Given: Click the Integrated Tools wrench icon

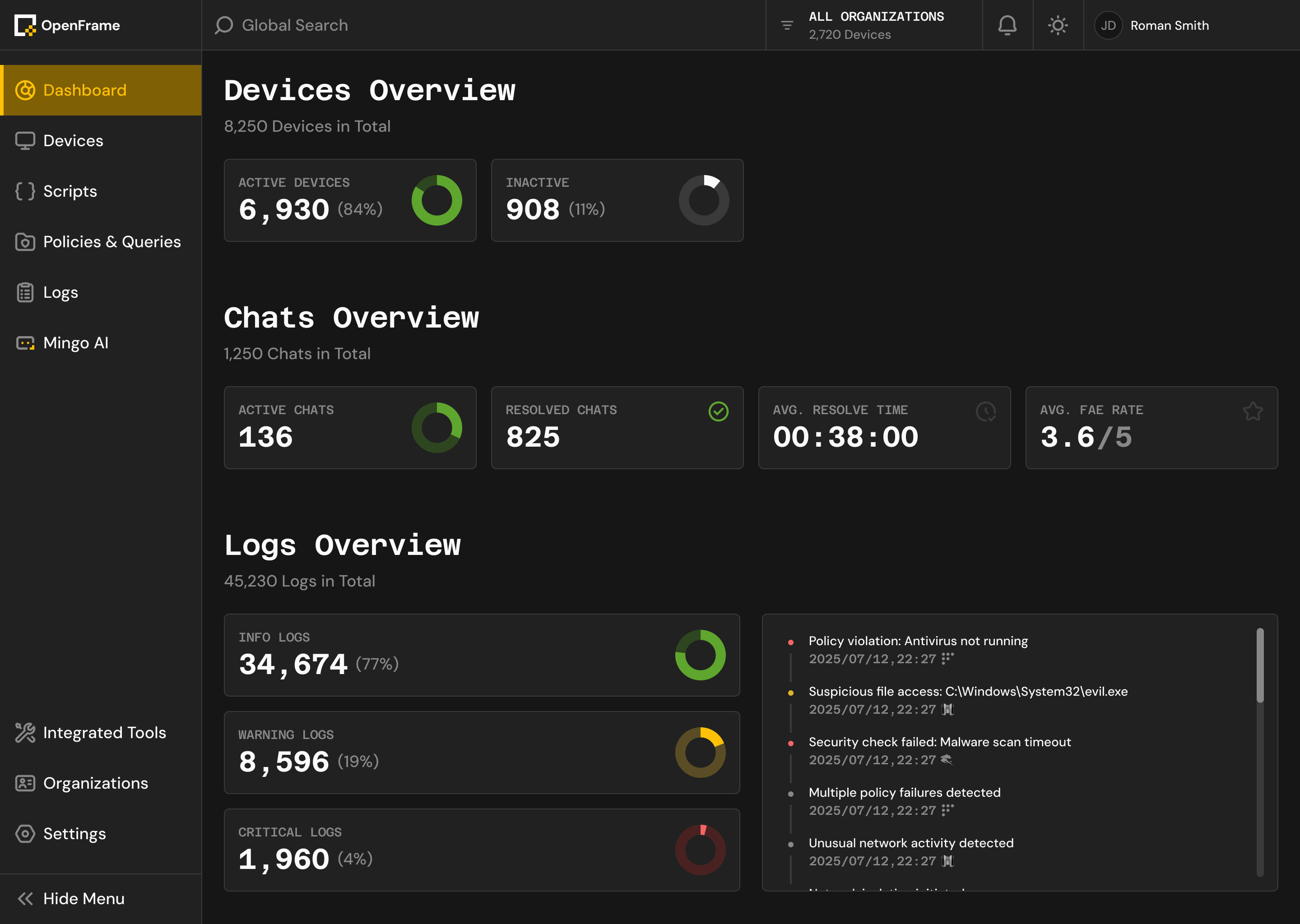Looking at the screenshot, I should click(25, 733).
